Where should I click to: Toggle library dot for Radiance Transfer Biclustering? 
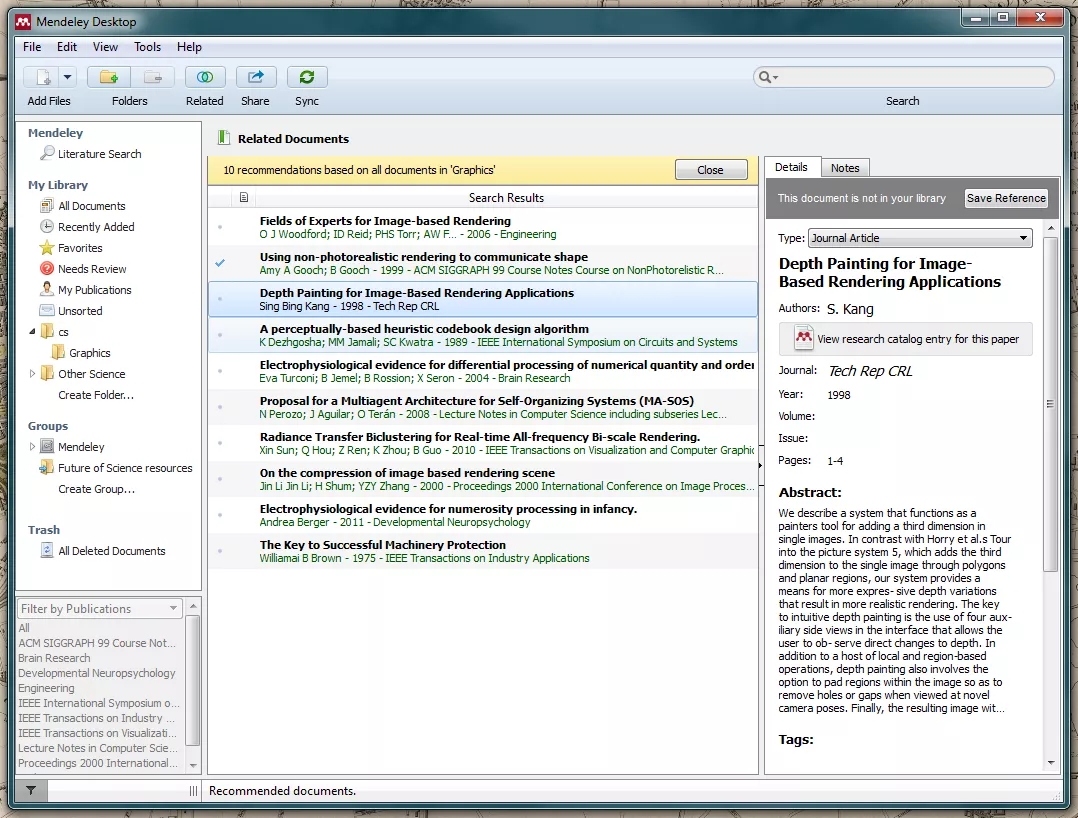click(220, 443)
